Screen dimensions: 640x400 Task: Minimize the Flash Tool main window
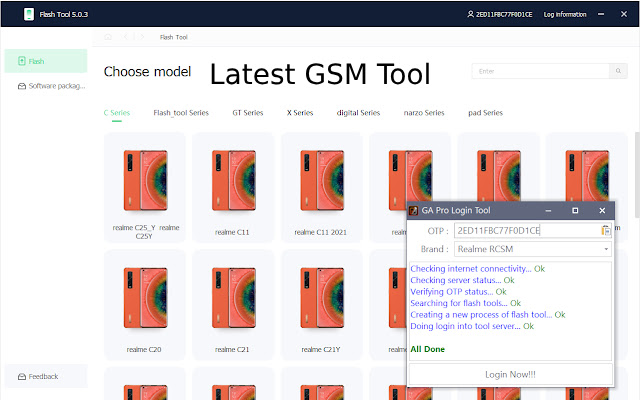(601, 14)
